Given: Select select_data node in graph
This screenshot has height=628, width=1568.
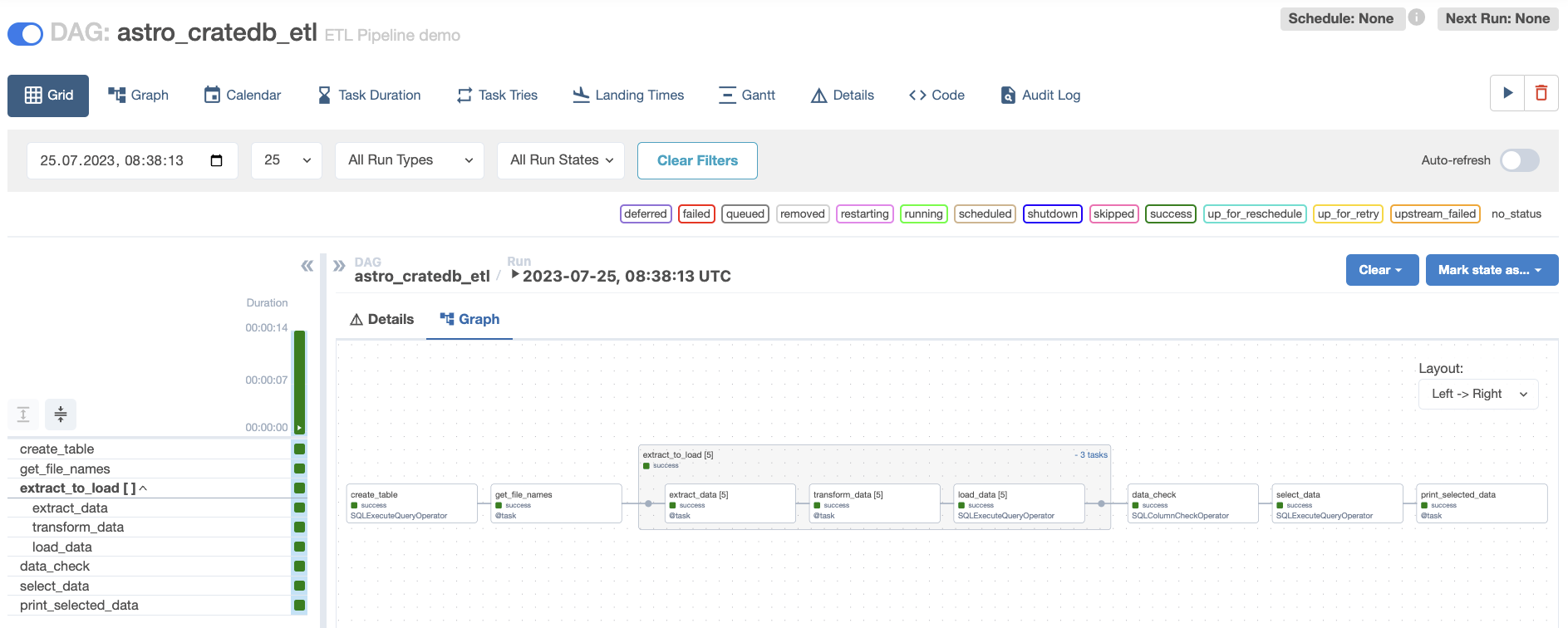Looking at the screenshot, I should tap(1338, 504).
